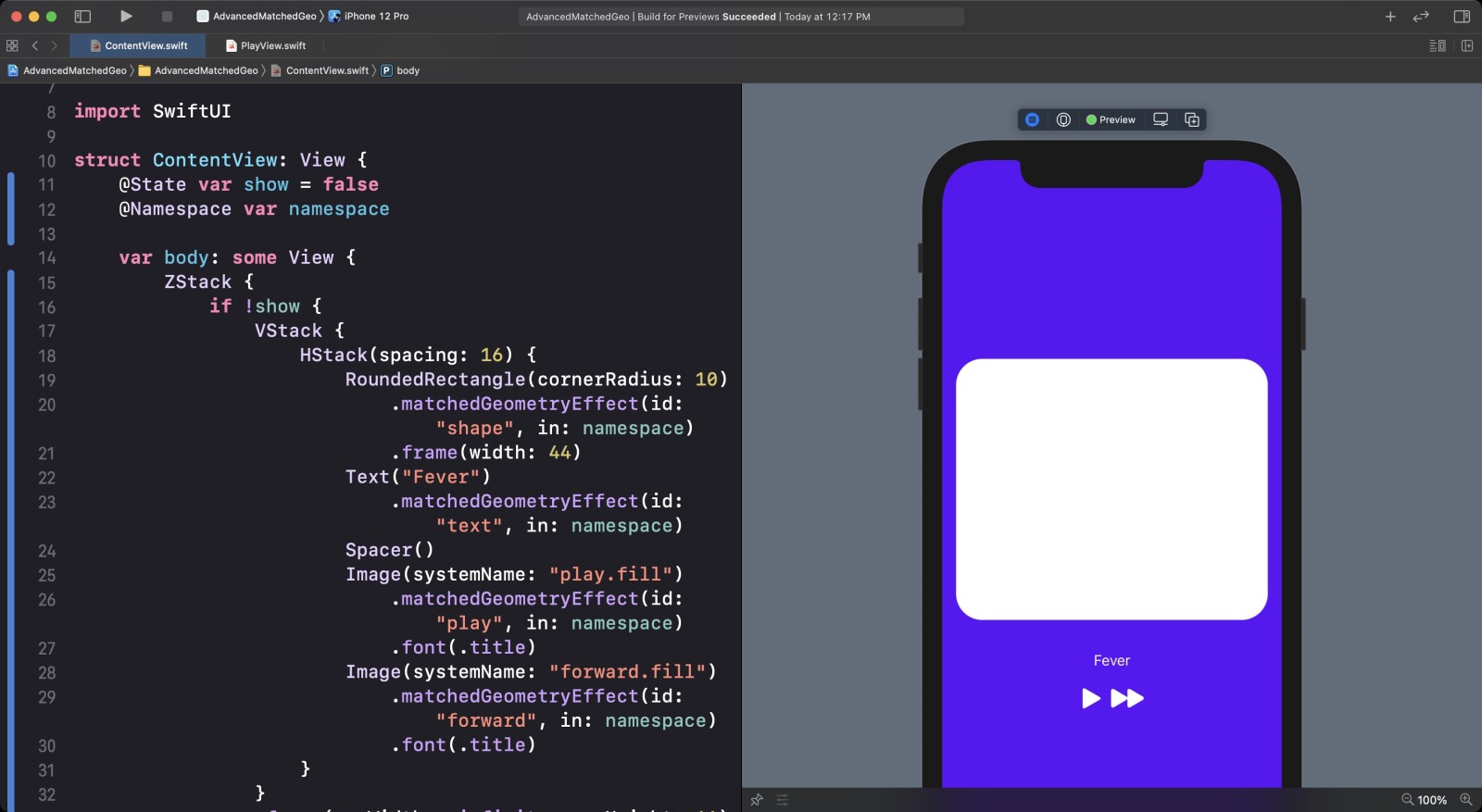Click "Spacer()" in the code

click(x=390, y=550)
